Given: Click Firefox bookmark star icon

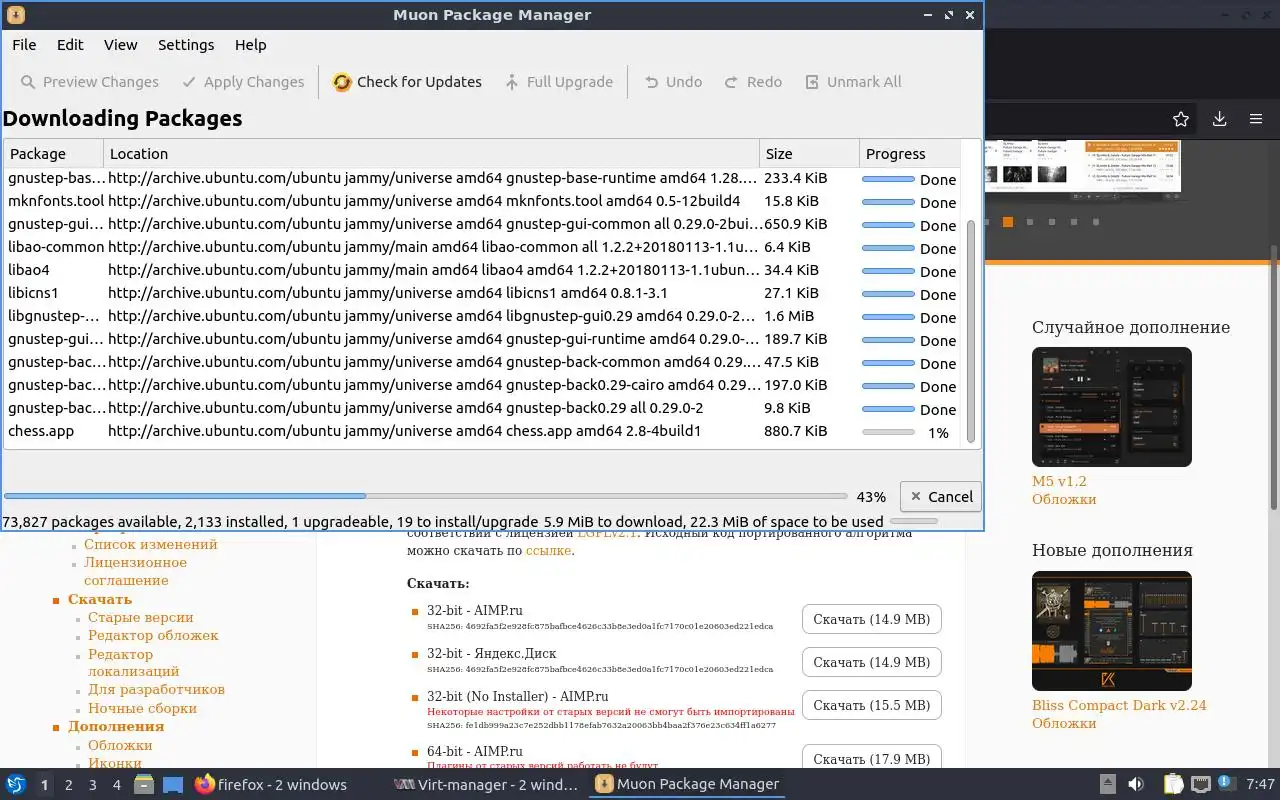Looking at the screenshot, I should [1181, 119].
